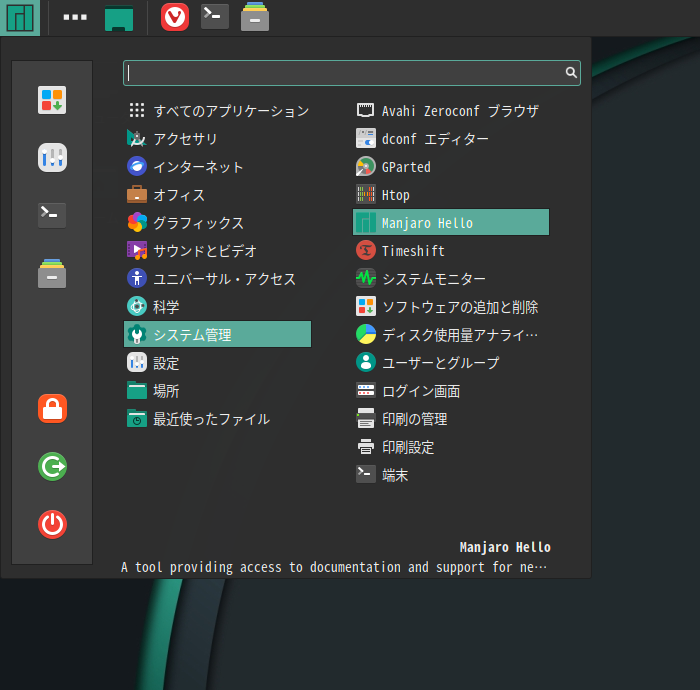Launch Vivaldi browser from the panel
The height and width of the screenshot is (690, 700).
pos(175,17)
